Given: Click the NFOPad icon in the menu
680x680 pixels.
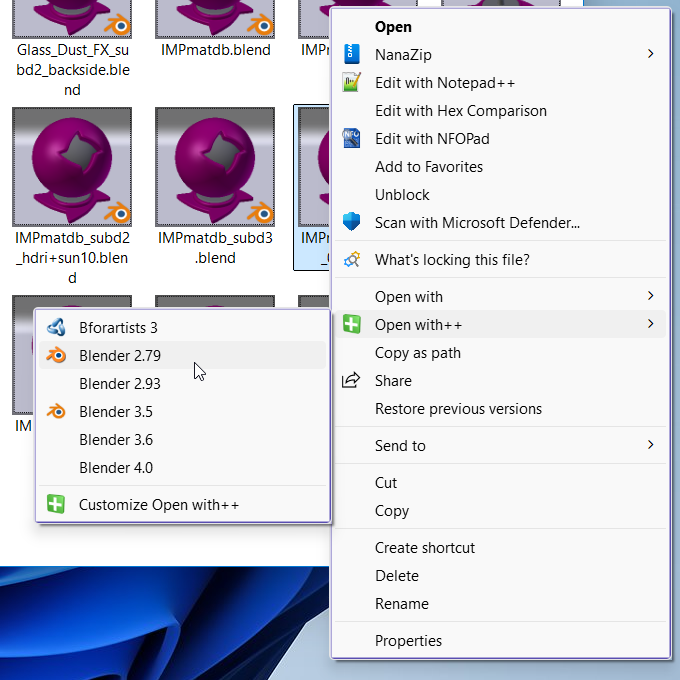Looking at the screenshot, I should pos(351,139).
